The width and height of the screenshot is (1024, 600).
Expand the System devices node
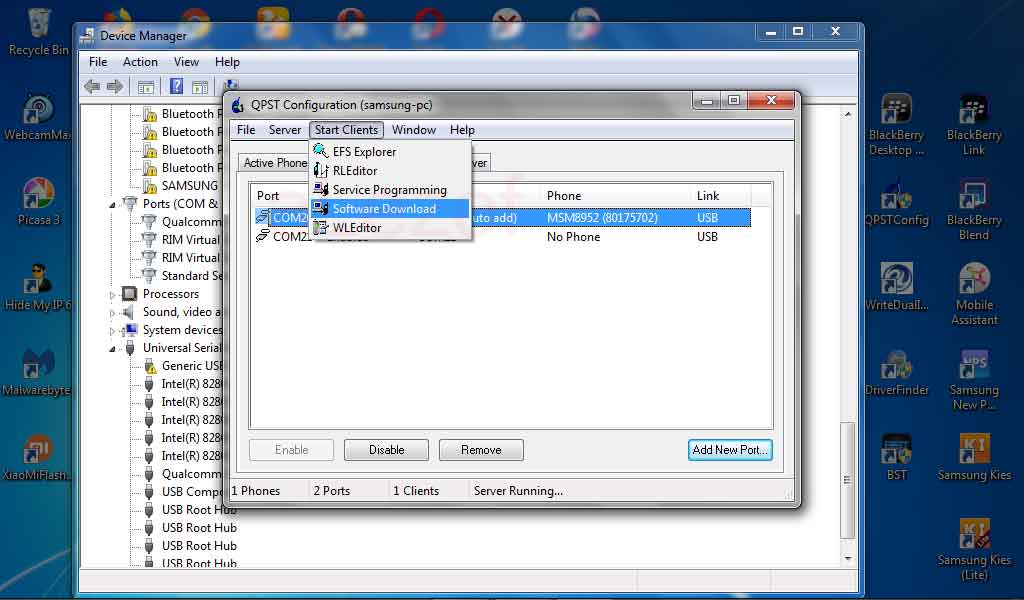(x=113, y=329)
